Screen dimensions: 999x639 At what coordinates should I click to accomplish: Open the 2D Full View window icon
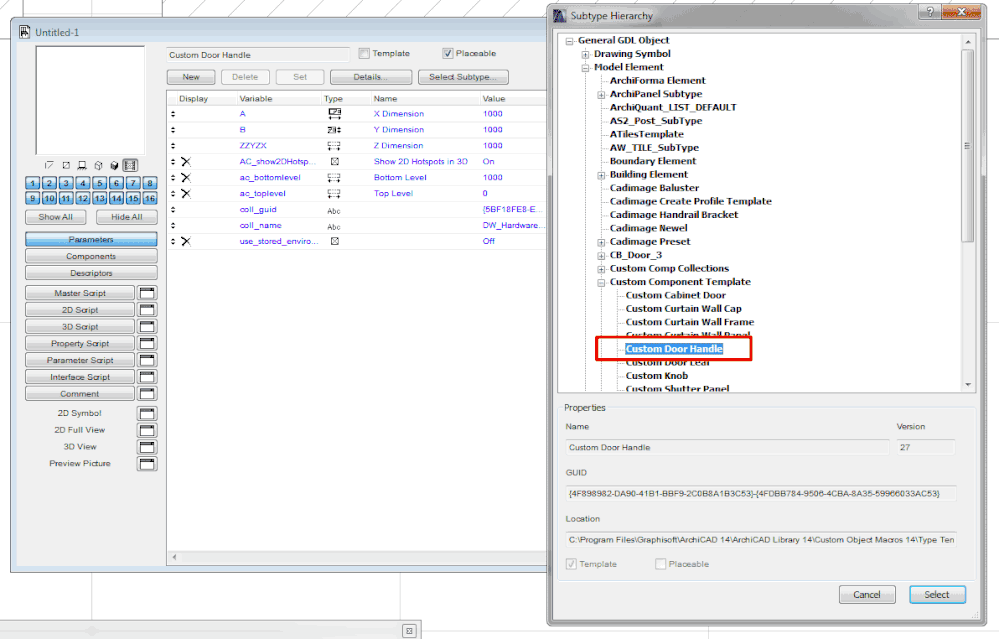[x=147, y=430]
